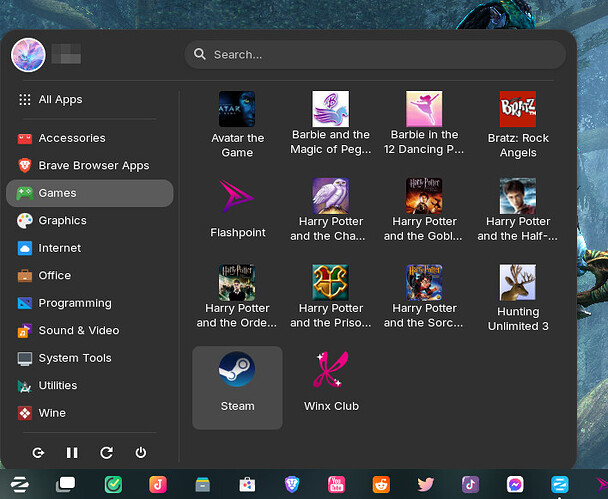Screen dimensions: 608x499
Task: Open Barbie in the 12 Dancing Princesses
Action: (424, 125)
